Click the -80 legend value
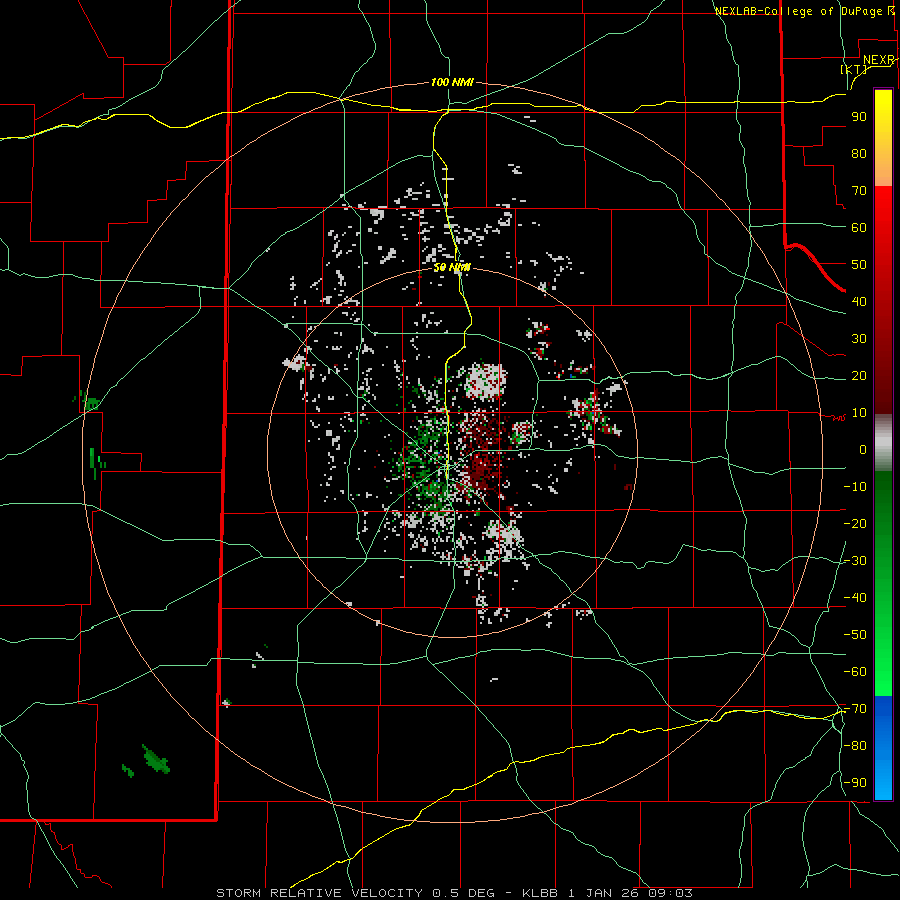The height and width of the screenshot is (900, 900). [855, 746]
